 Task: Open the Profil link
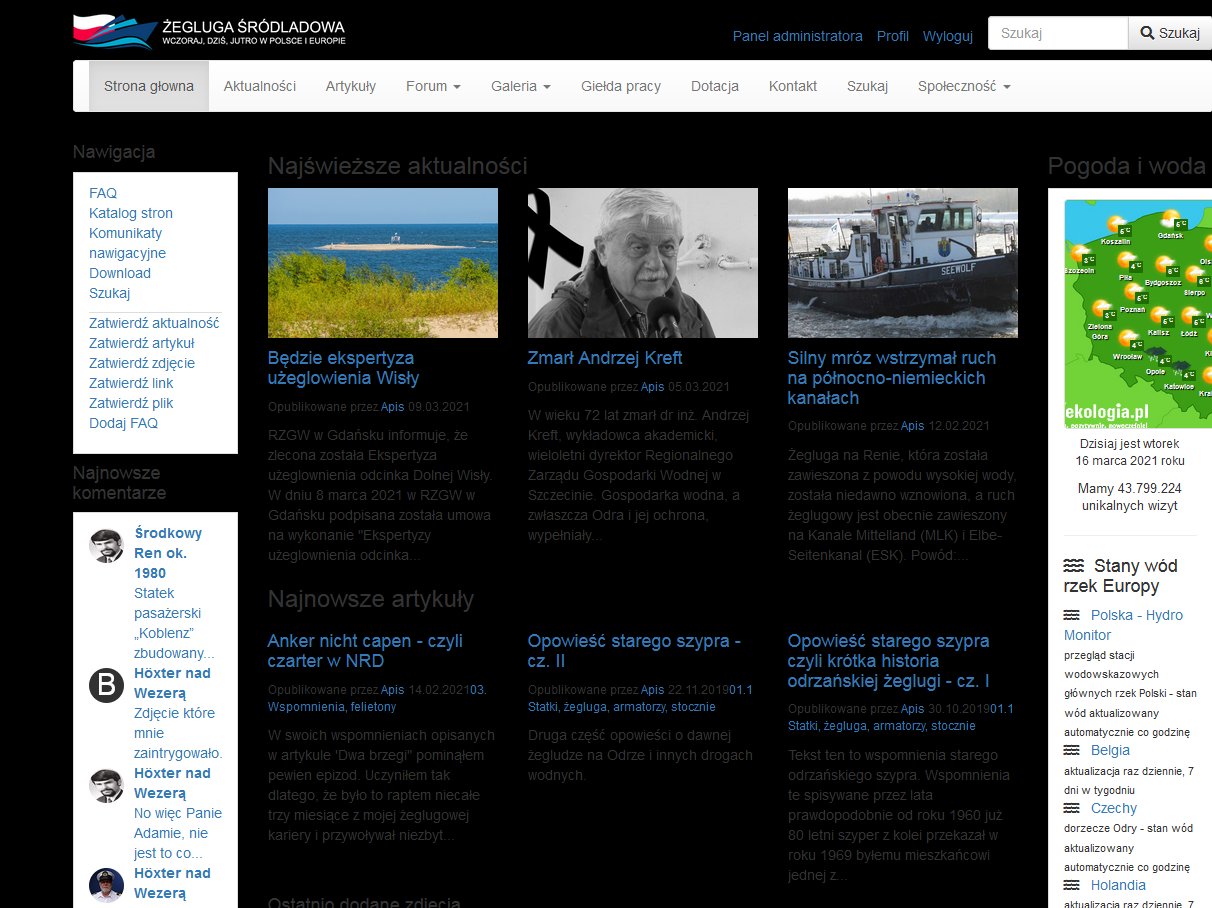pos(892,36)
